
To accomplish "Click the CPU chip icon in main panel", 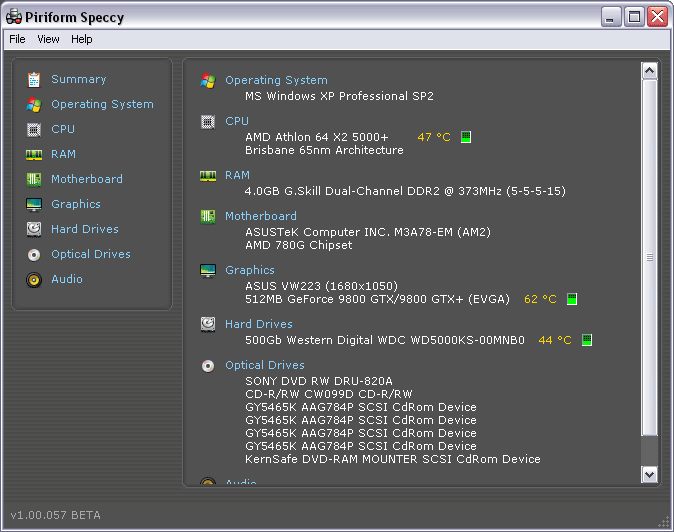I will (x=208, y=122).
